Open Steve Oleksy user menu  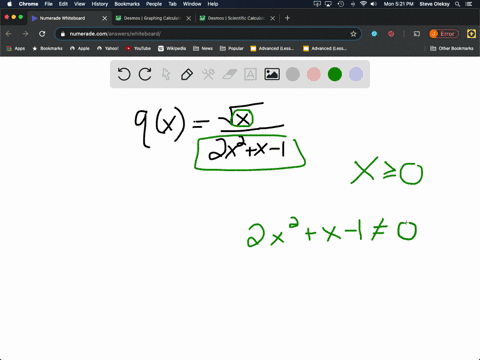(x=434, y=4)
